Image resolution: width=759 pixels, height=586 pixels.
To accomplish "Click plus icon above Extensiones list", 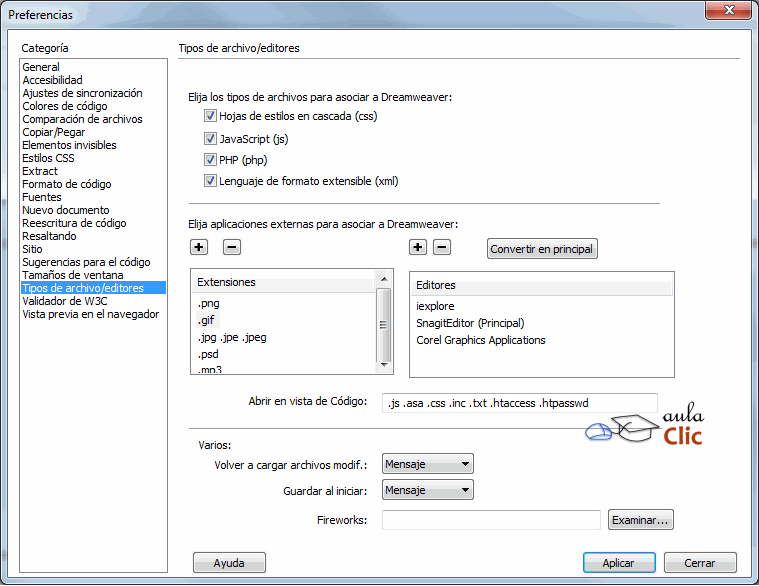I will (x=199, y=247).
